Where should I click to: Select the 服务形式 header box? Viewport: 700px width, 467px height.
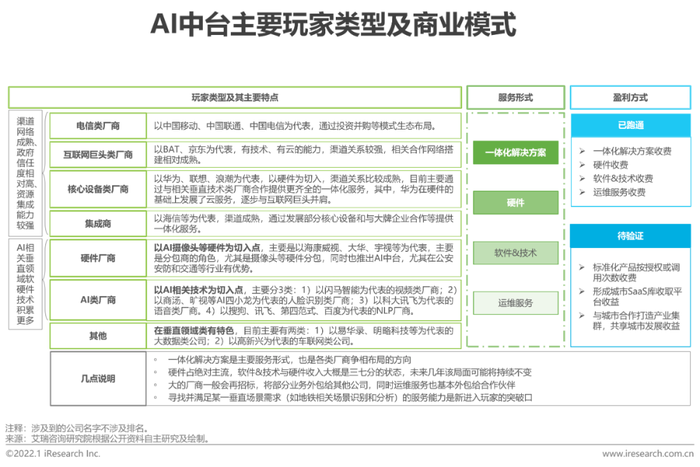tap(516, 97)
